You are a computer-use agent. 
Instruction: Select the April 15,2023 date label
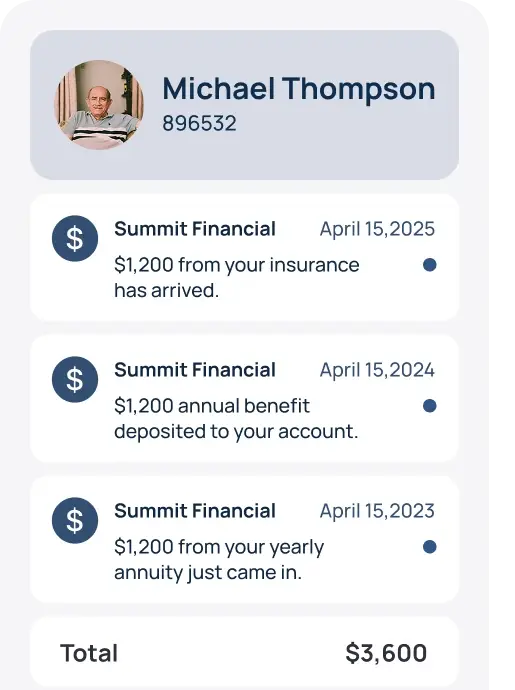point(377,511)
